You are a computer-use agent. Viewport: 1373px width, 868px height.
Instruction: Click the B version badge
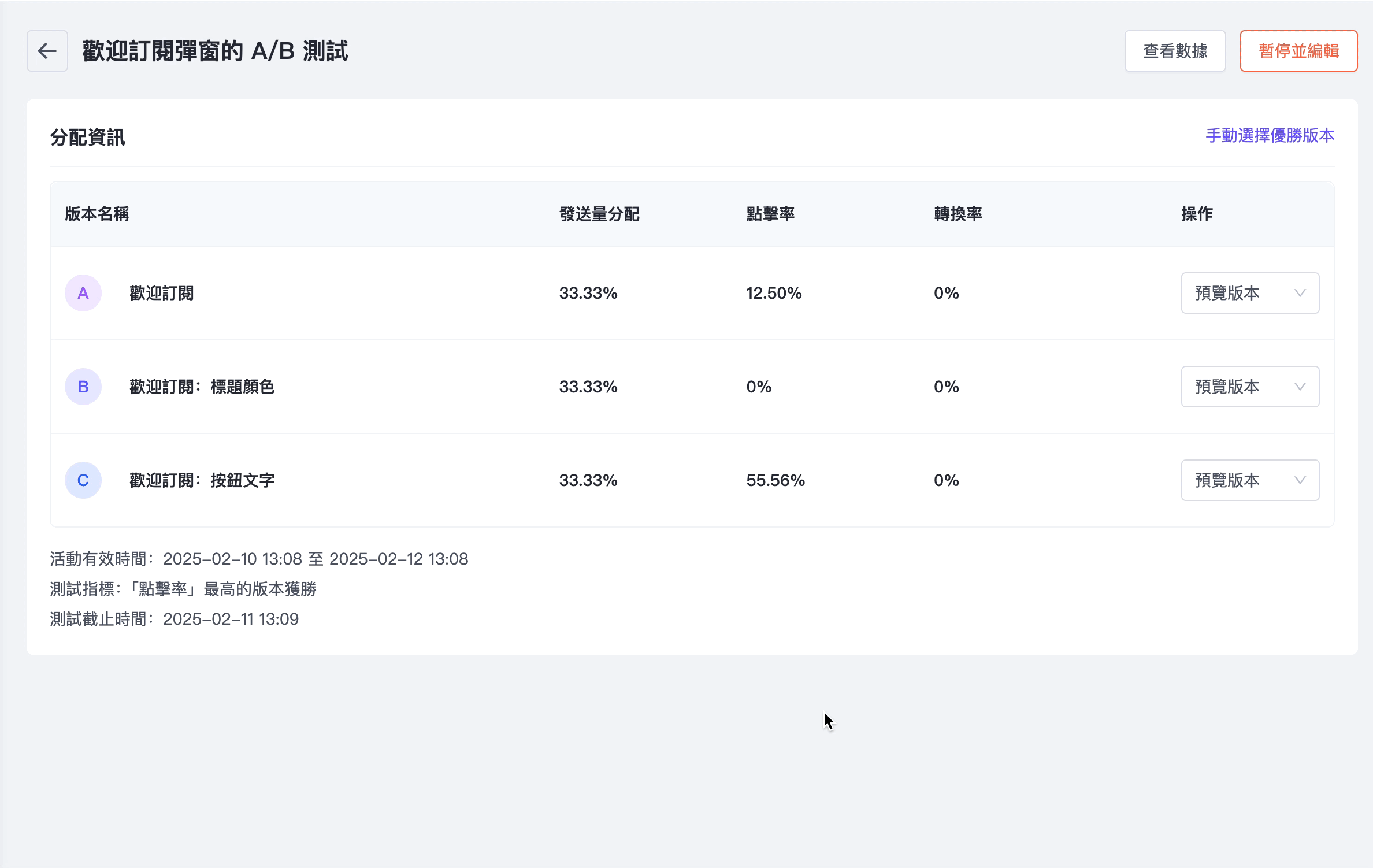click(x=83, y=387)
